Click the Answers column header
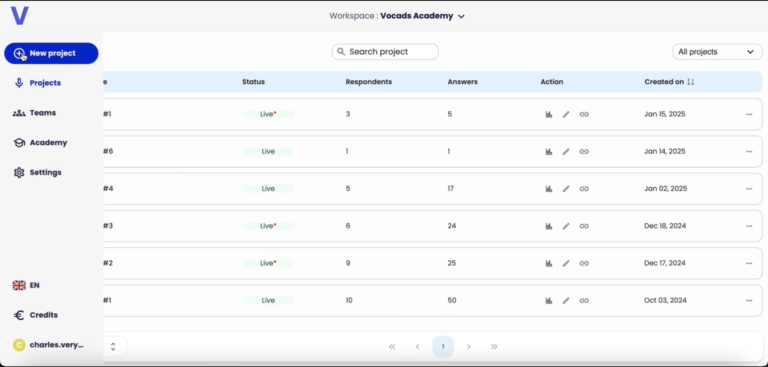 [462, 82]
